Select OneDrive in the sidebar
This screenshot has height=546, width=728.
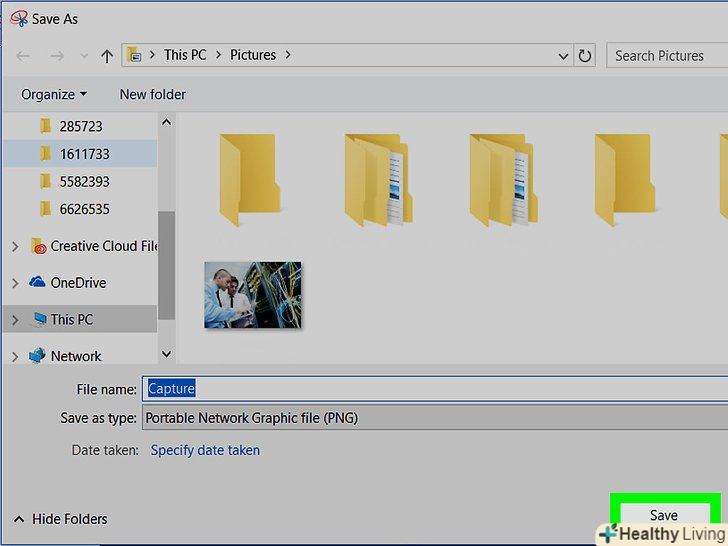(x=68, y=282)
